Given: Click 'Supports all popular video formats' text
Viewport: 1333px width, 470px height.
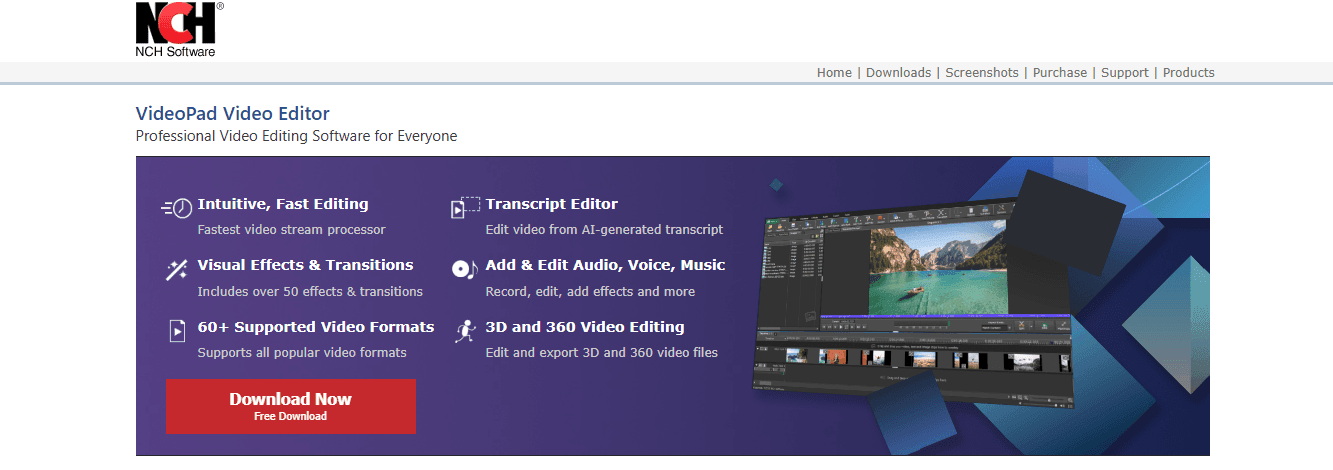Looking at the screenshot, I should click(x=302, y=353).
